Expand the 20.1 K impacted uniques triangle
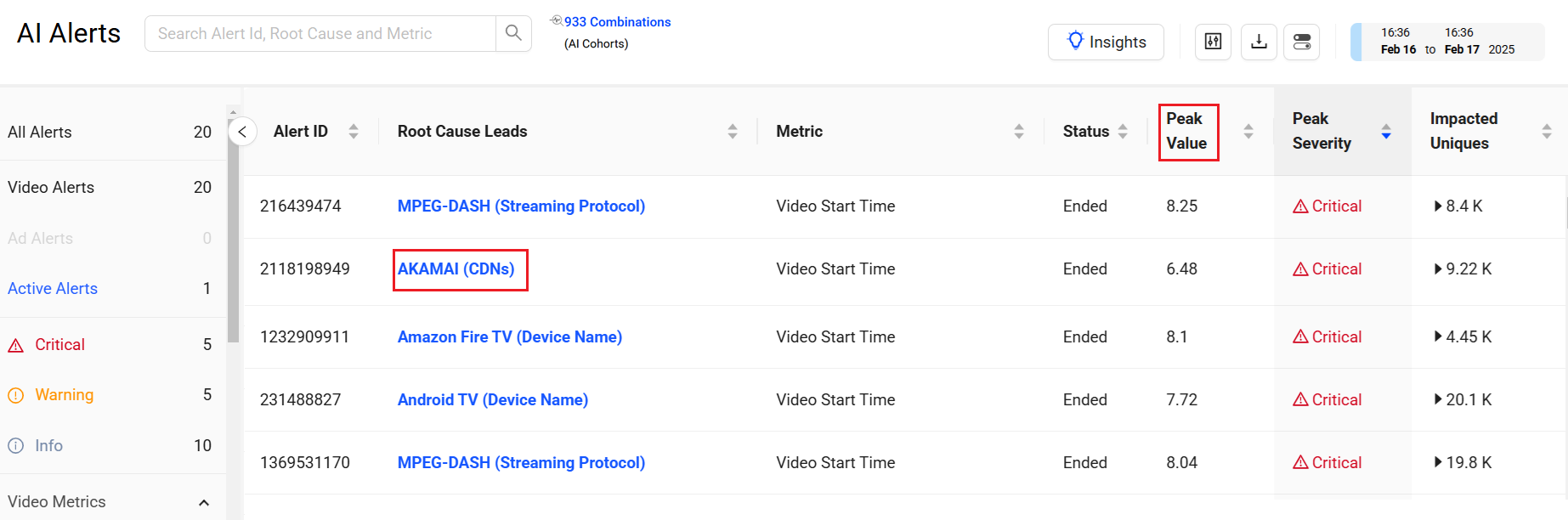This screenshot has width=1568, height=520. [1438, 399]
